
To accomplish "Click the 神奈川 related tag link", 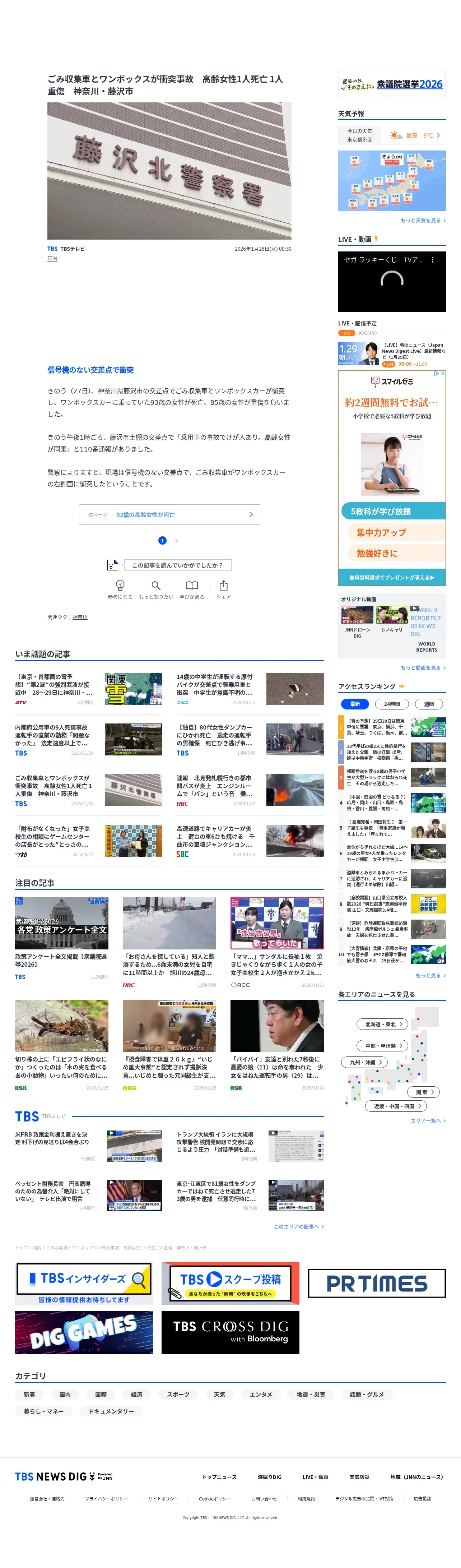I will click(80, 617).
